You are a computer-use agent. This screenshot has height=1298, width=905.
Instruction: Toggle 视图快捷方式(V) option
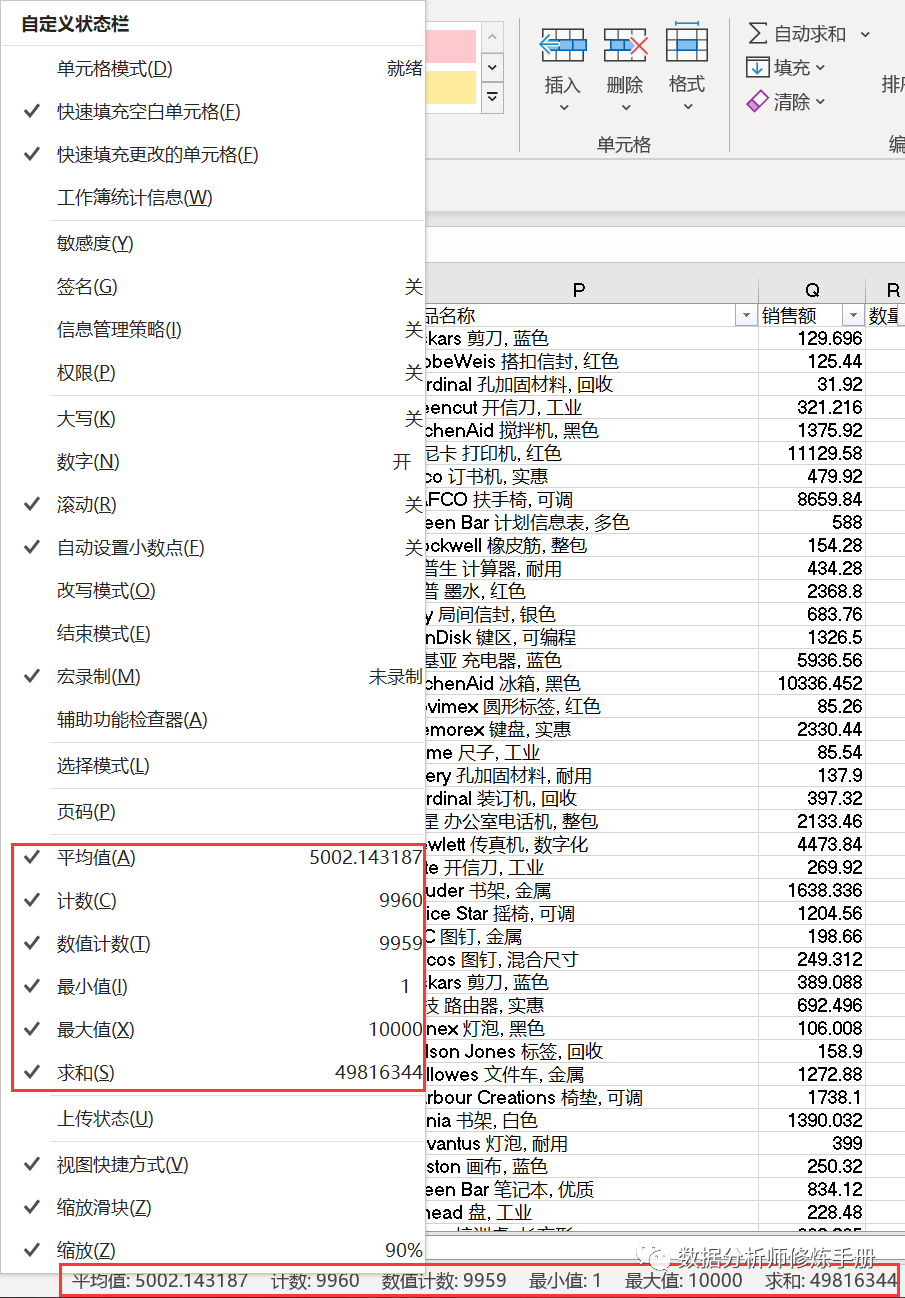point(213,1165)
